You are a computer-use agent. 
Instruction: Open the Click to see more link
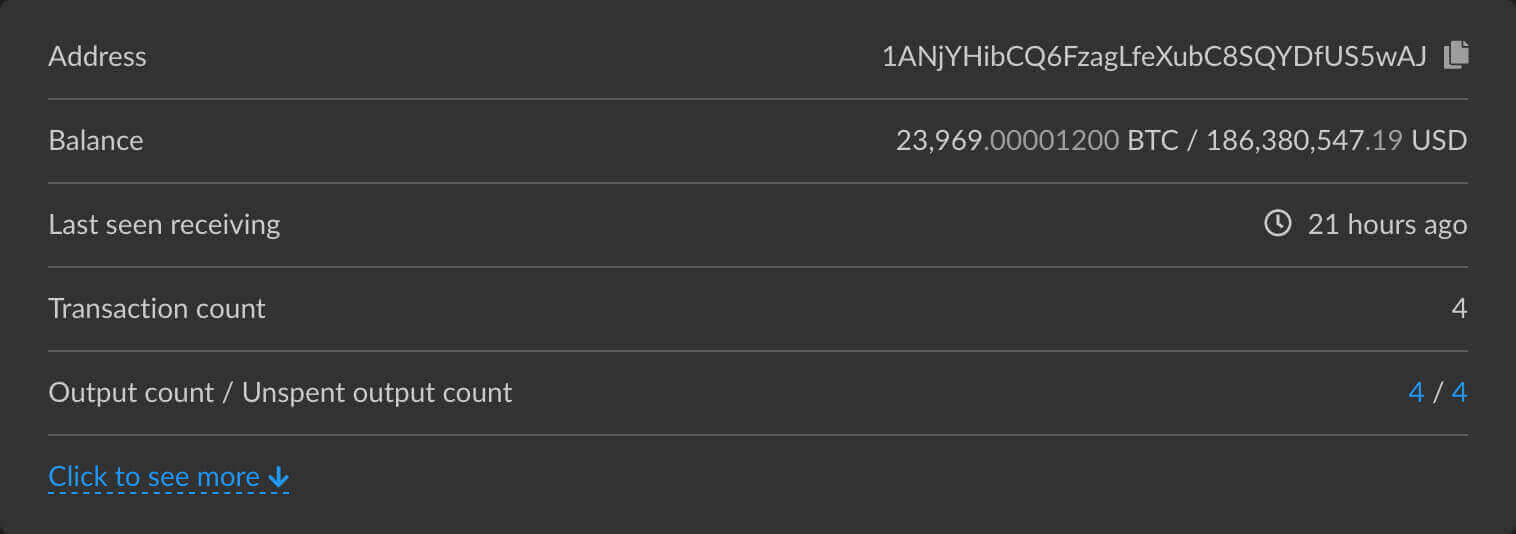(x=155, y=477)
